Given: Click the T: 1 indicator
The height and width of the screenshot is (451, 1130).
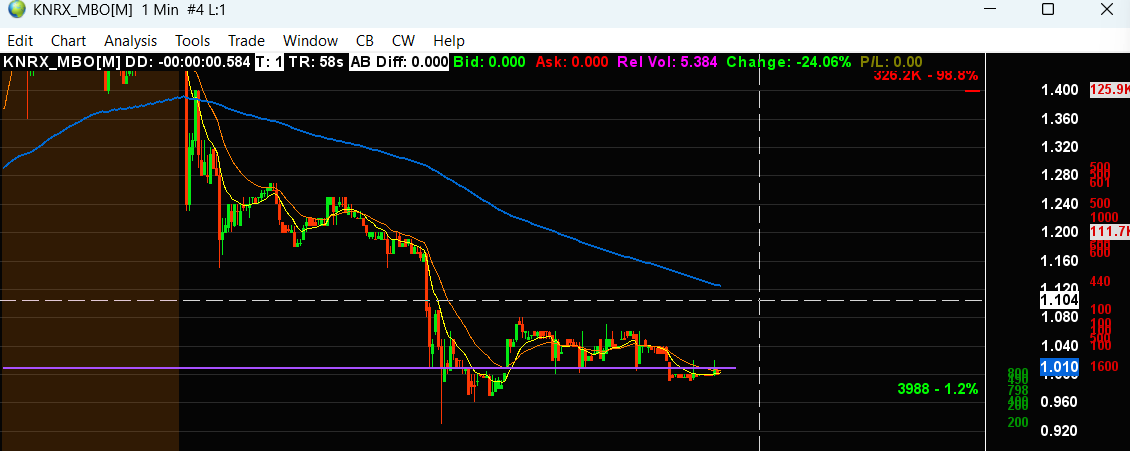Looking at the screenshot, I should point(269,62).
